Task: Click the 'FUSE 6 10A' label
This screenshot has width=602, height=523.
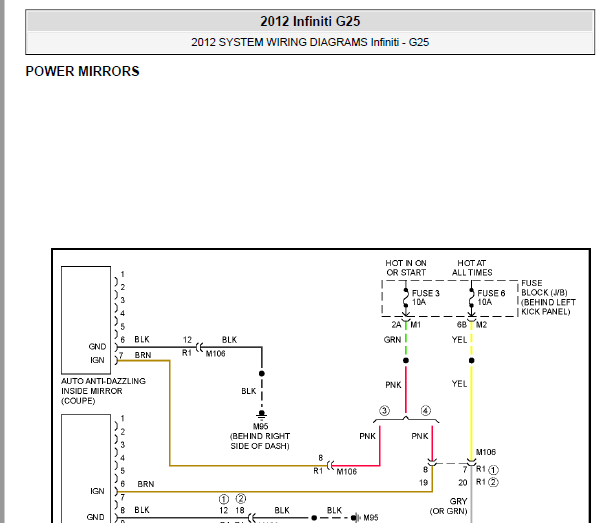Action: point(491,298)
